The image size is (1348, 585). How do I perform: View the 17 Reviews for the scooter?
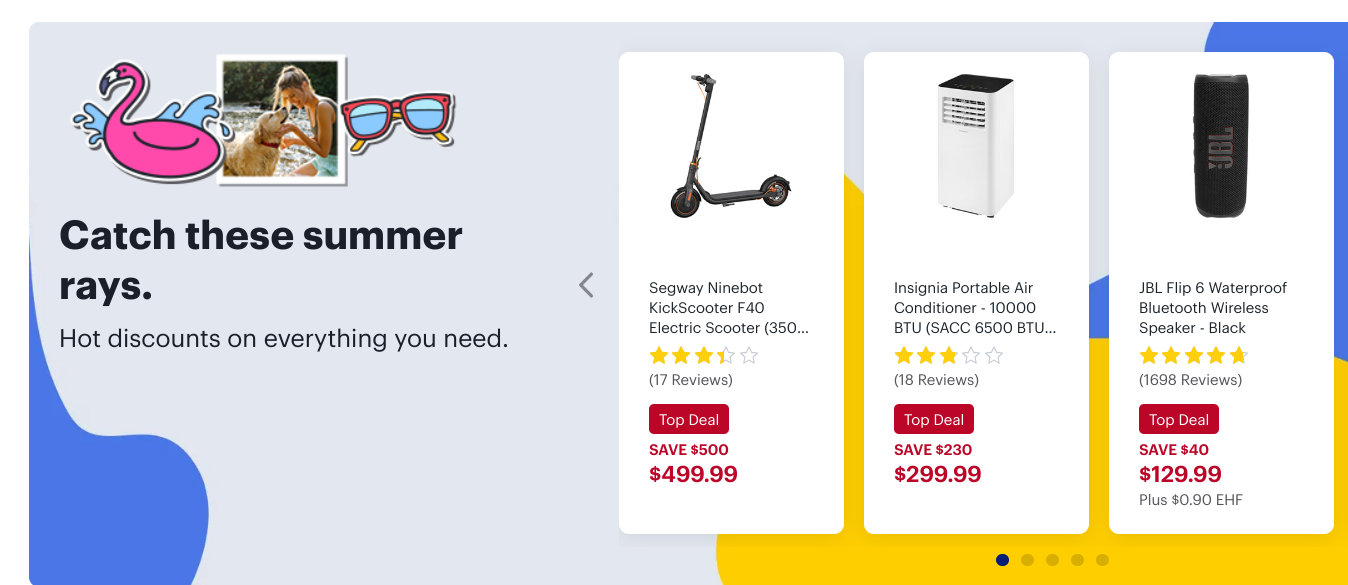pyautogui.click(x=691, y=380)
